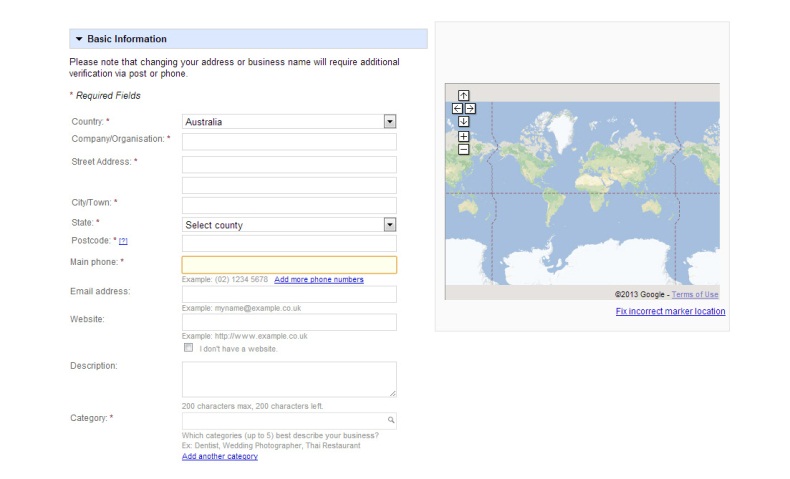This screenshot has height=479, width=790.
Task: Click 'Add another category' link
Action: (220, 456)
